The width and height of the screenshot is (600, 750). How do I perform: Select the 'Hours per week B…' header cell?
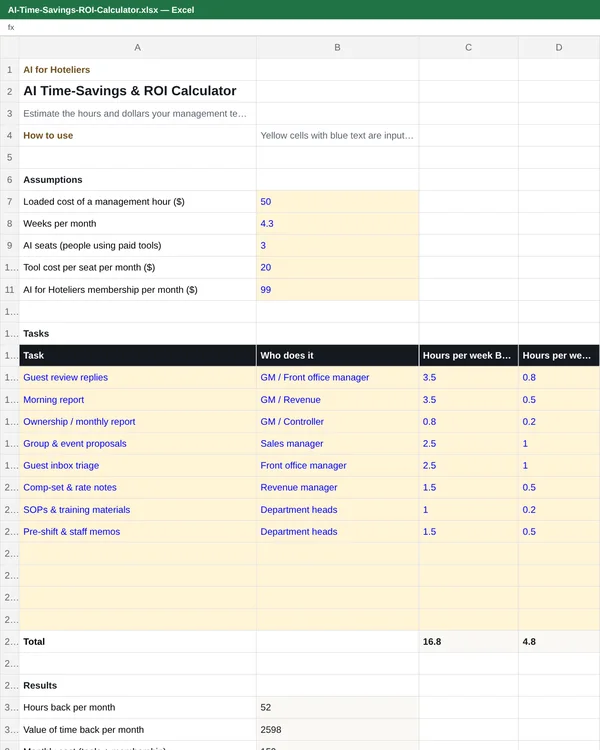coord(468,355)
